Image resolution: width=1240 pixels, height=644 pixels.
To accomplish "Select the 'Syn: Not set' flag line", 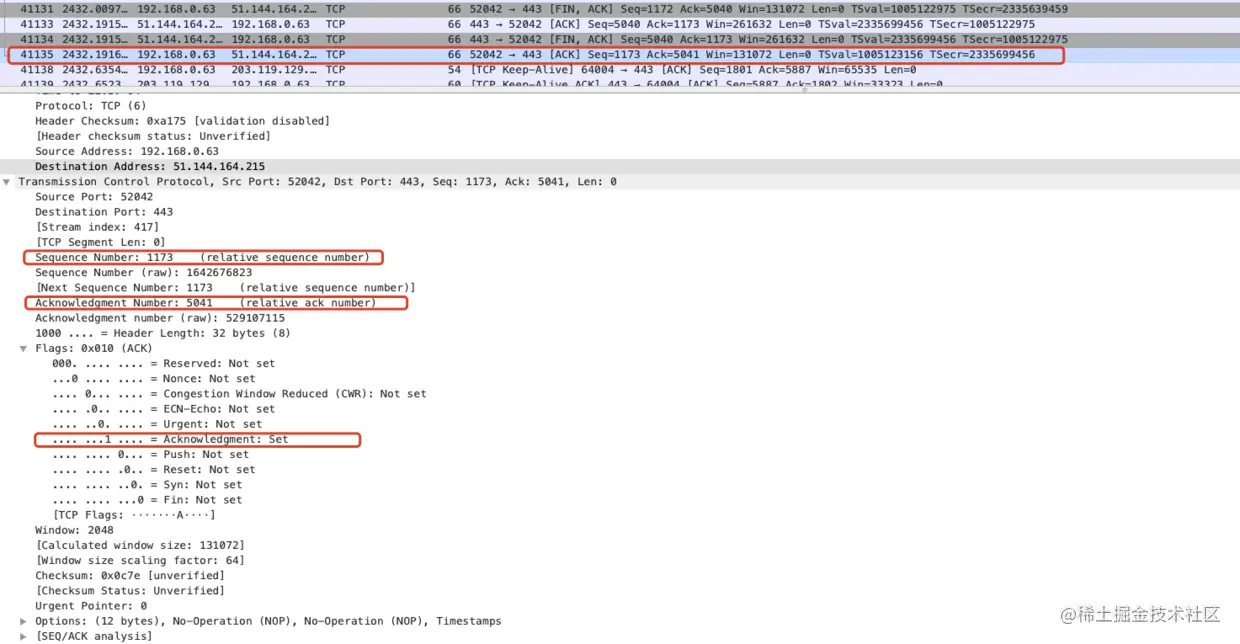I will 147,484.
